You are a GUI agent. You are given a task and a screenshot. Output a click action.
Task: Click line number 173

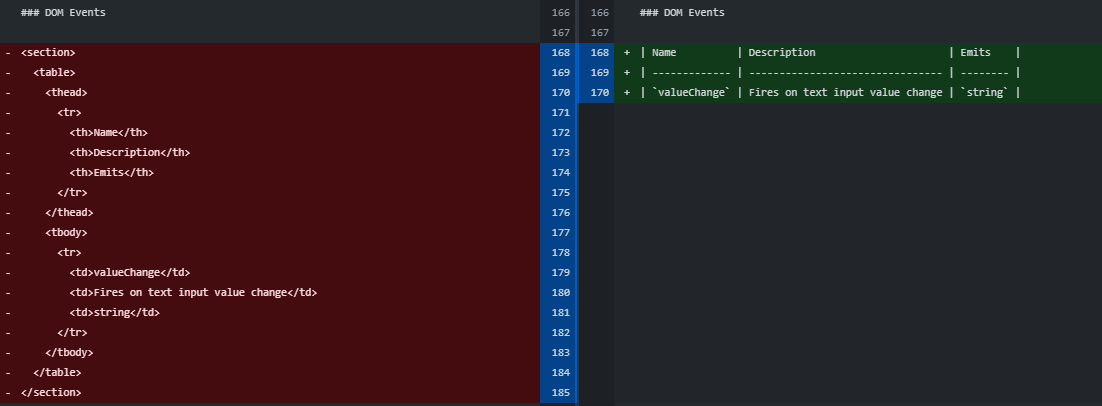[561, 152]
